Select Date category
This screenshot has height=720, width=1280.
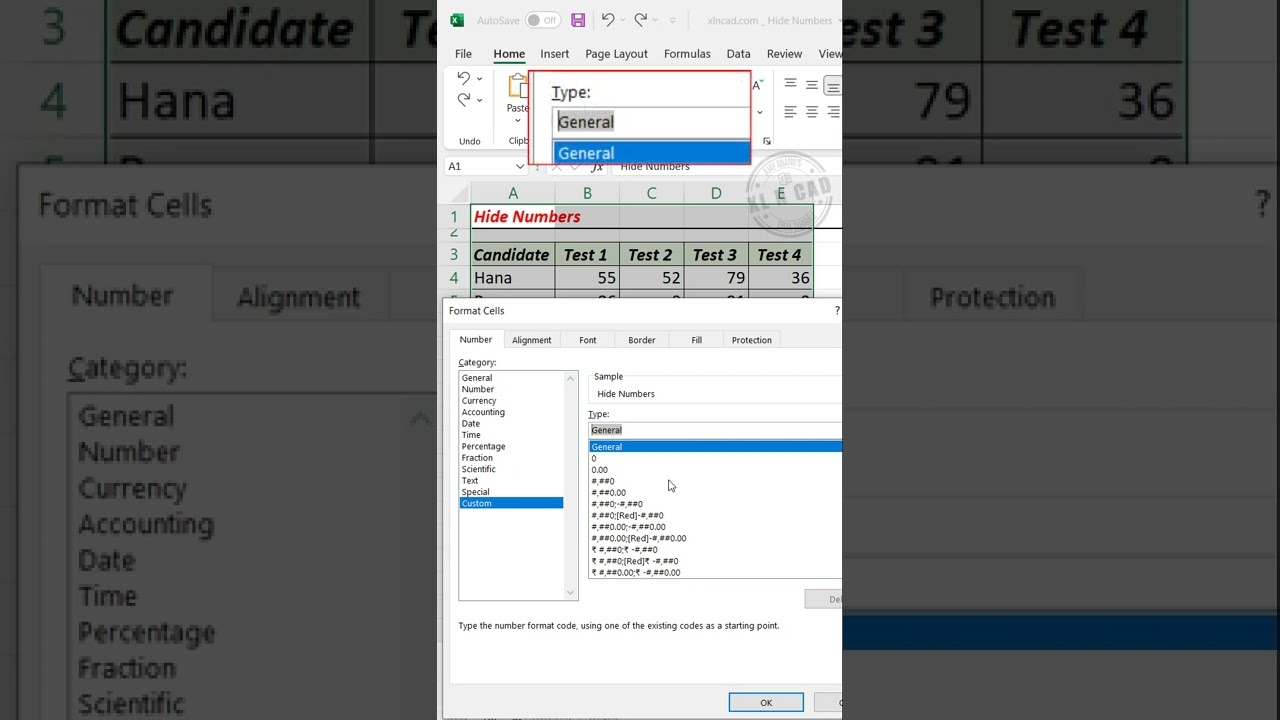tap(511, 424)
